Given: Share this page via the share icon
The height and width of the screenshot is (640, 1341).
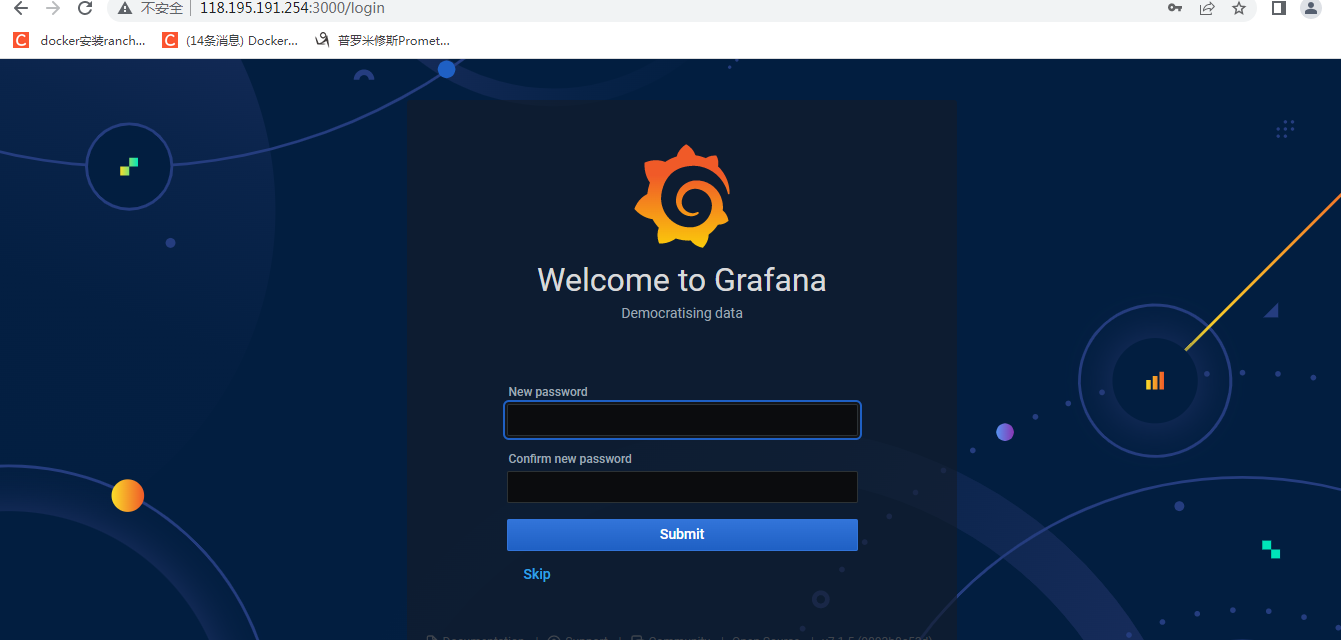Looking at the screenshot, I should click(1207, 8).
